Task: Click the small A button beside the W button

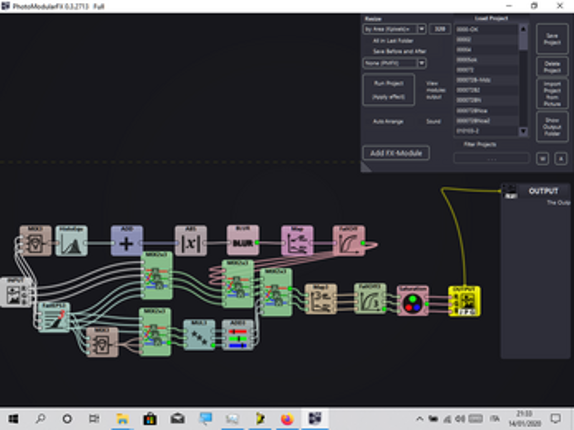Action: click(560, 159)
